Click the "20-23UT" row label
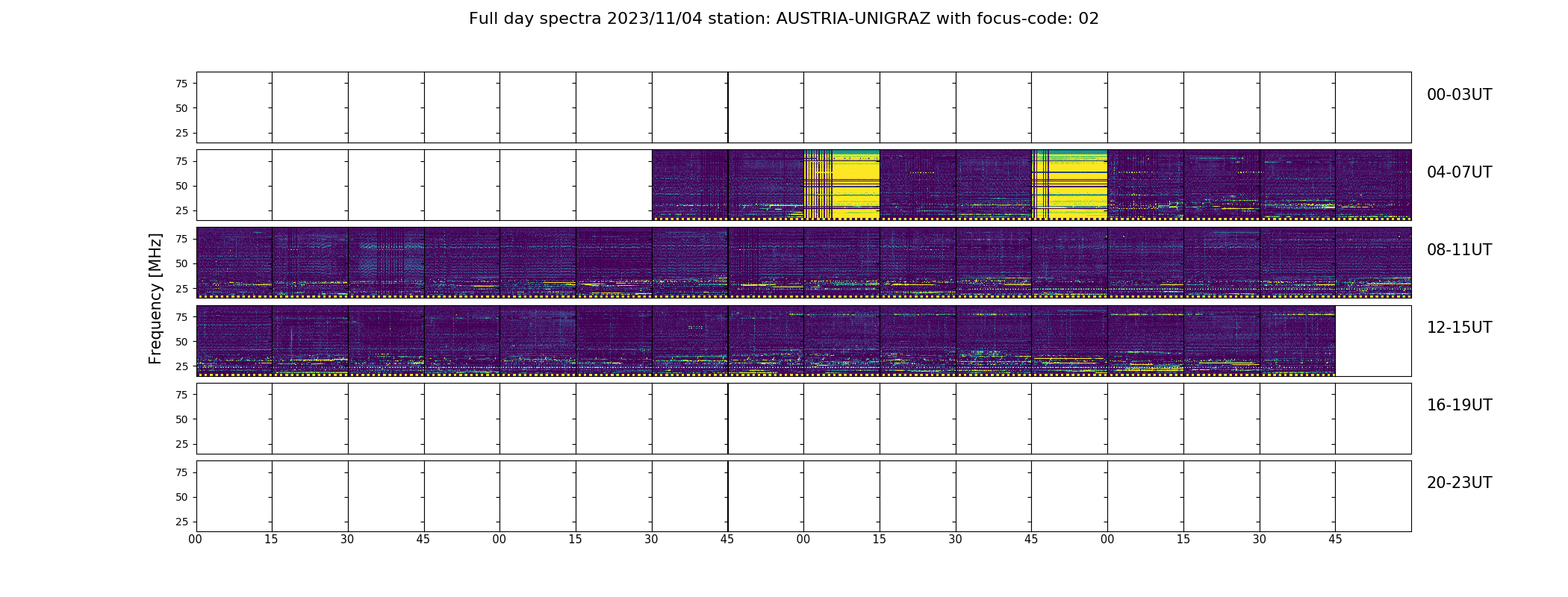This screenshot has width=1568, height=597. pos(1459,483)
